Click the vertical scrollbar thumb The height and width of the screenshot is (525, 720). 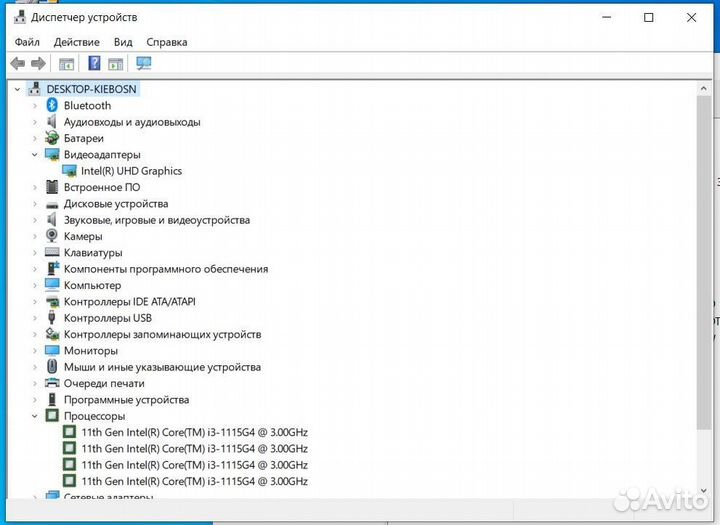point(703,262)
